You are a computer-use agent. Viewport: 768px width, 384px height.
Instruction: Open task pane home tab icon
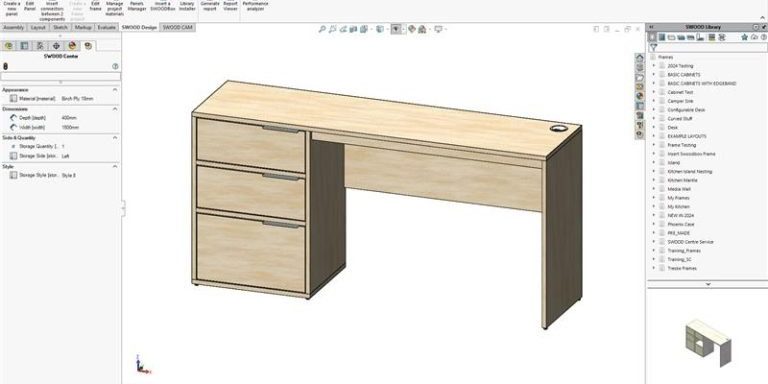(x=640, y=58)
